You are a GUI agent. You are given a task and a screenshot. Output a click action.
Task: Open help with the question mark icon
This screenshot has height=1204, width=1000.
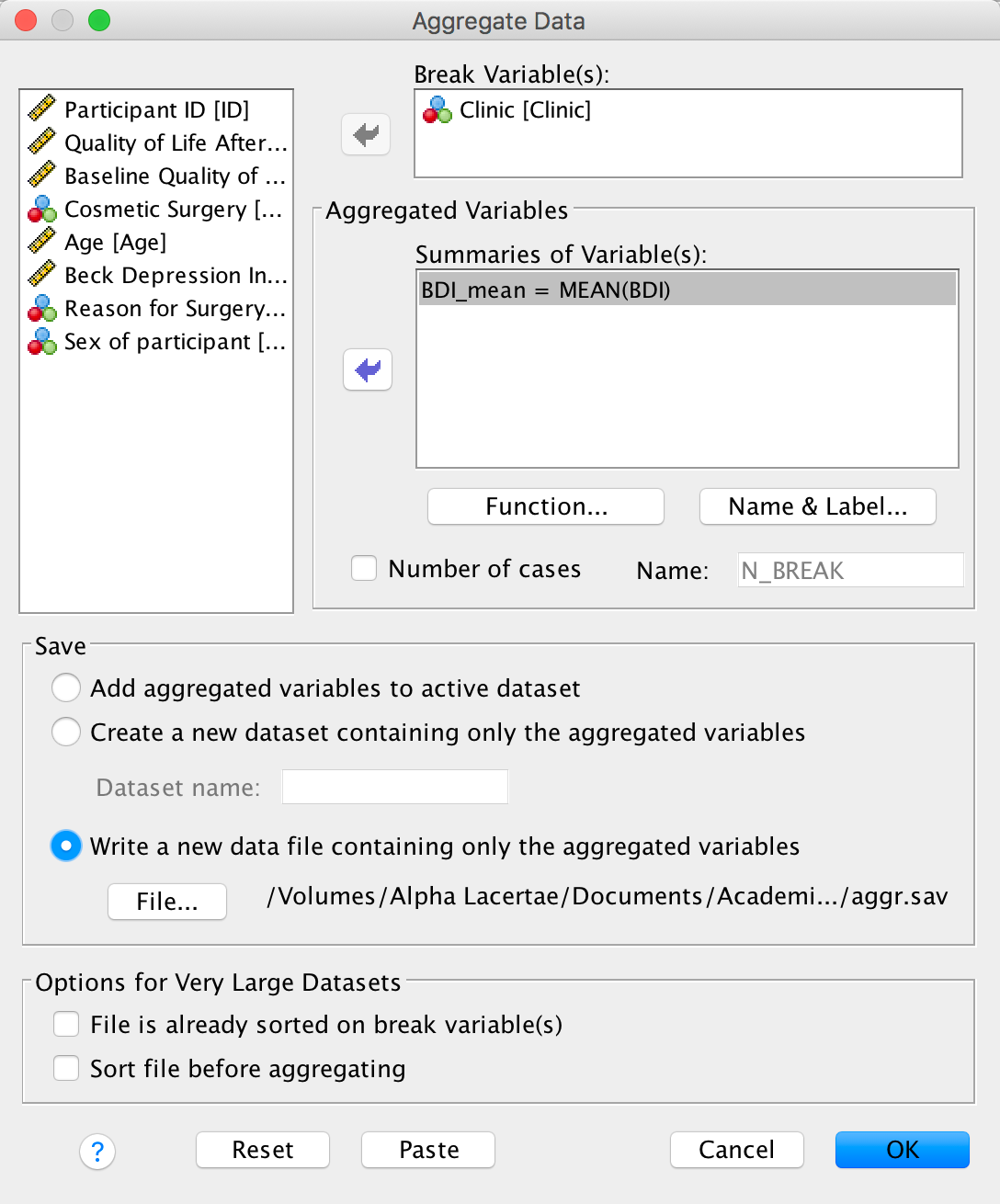[97, 1151]
